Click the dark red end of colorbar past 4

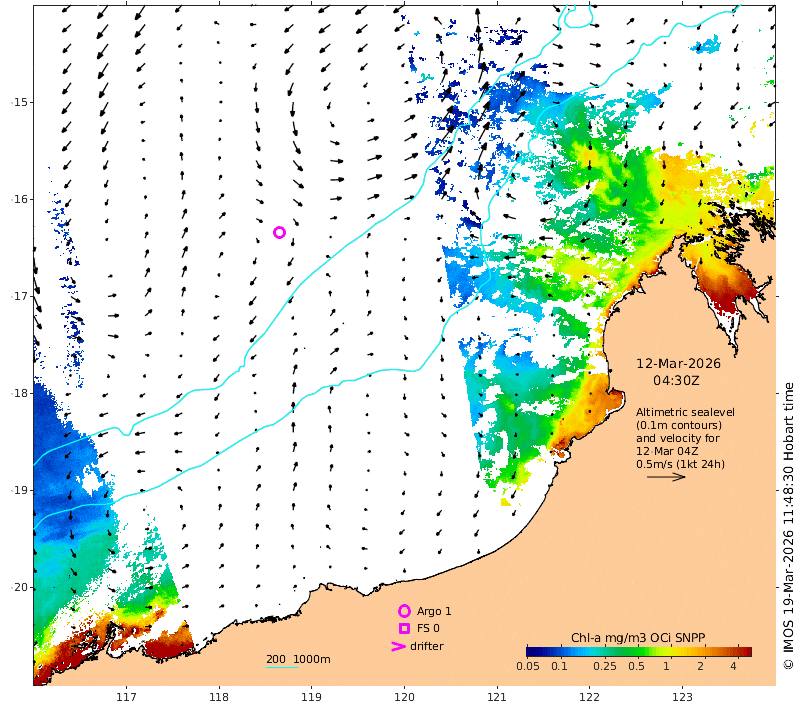coord(746,651)
